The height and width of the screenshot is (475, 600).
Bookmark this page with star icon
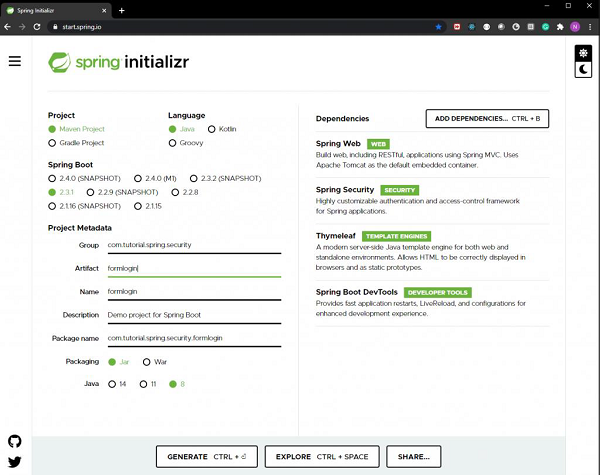439,27
